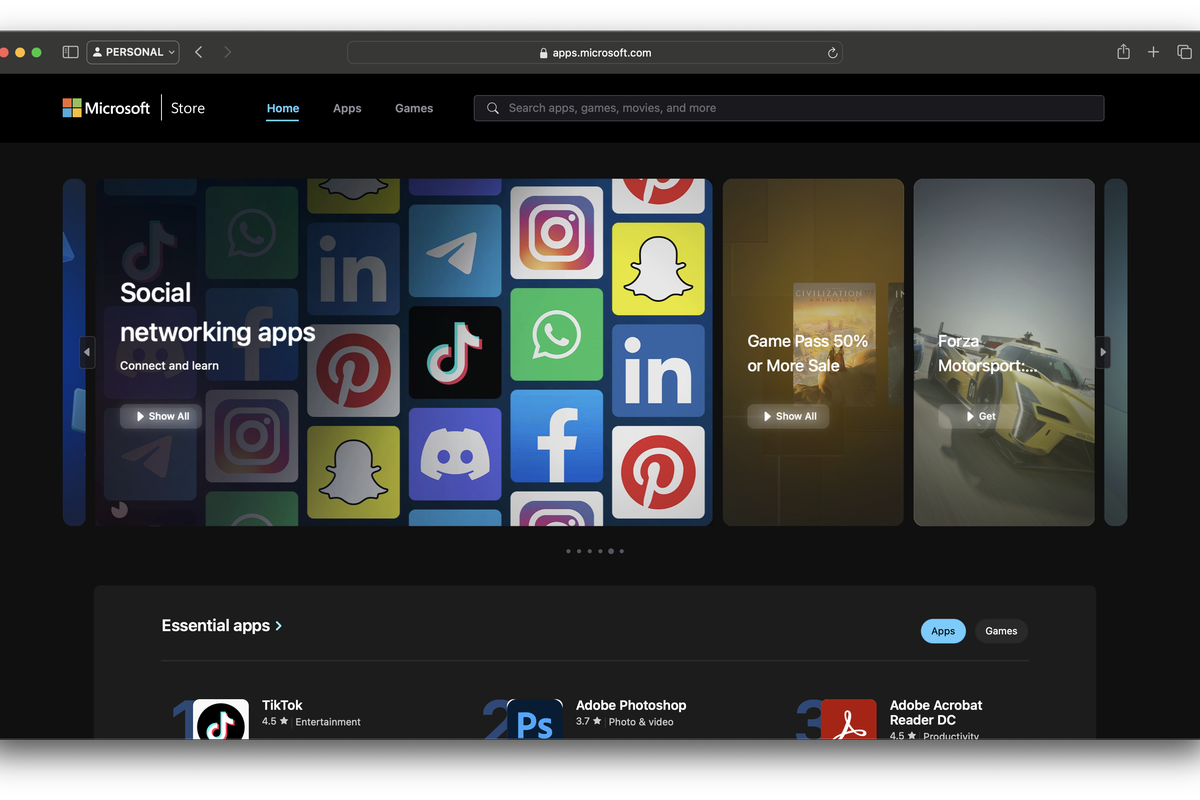Toggle the Safari sidebar
Viewport: 1200px width, 800px height.
(70, 51)
